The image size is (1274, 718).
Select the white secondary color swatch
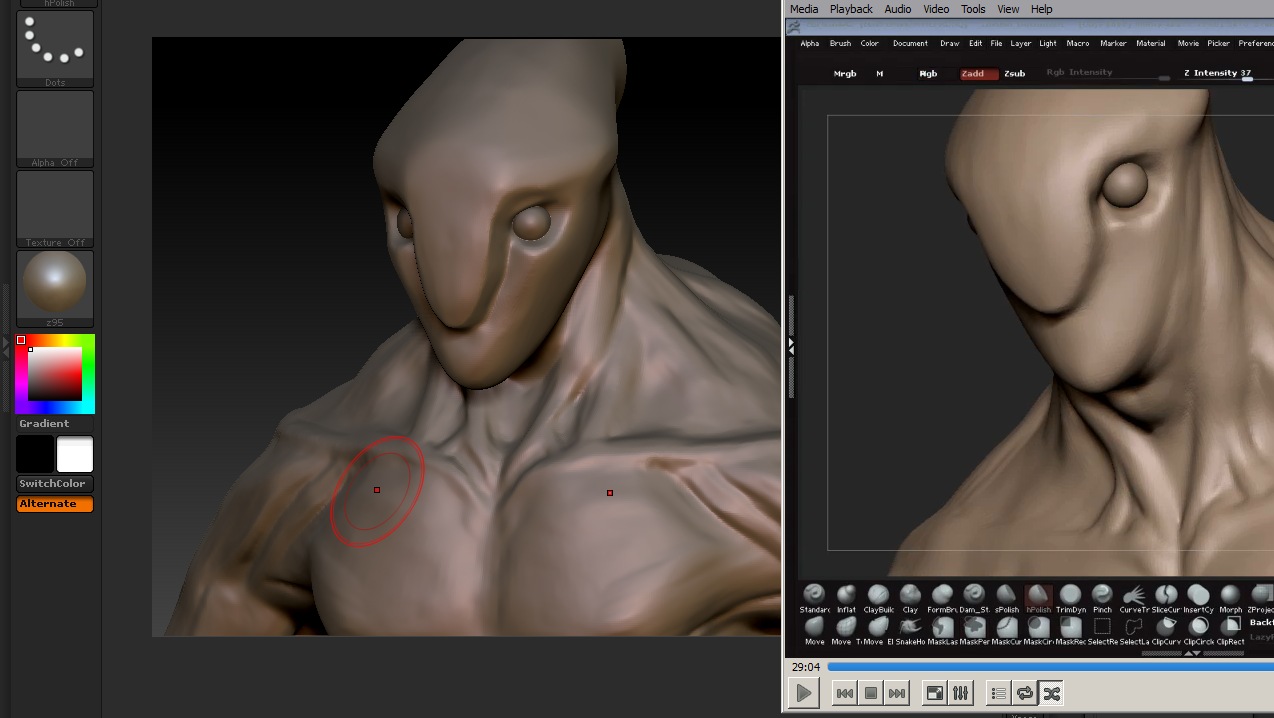[x=75, y=455]
